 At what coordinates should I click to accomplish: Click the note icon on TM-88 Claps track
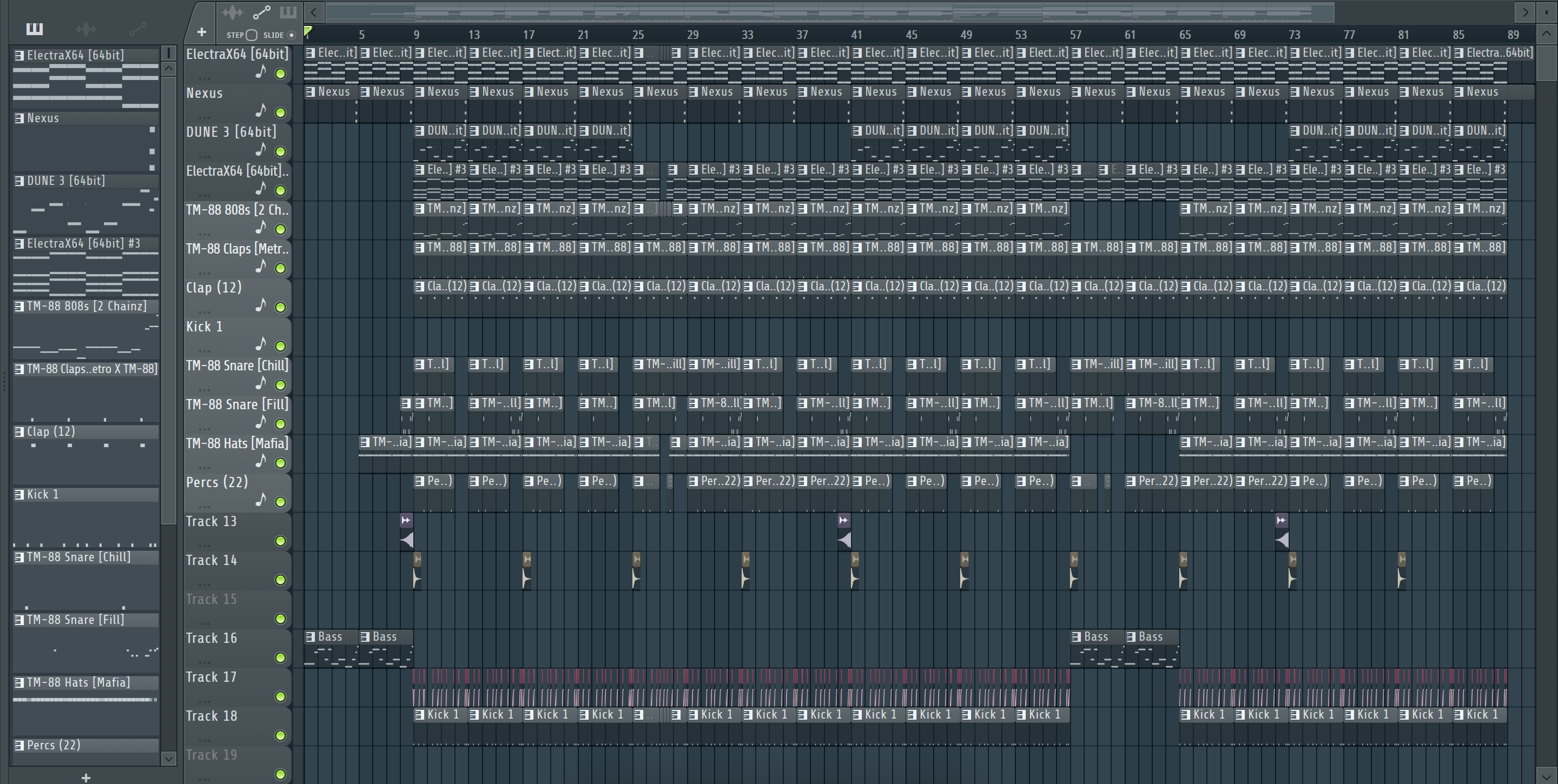click(261, 266)
